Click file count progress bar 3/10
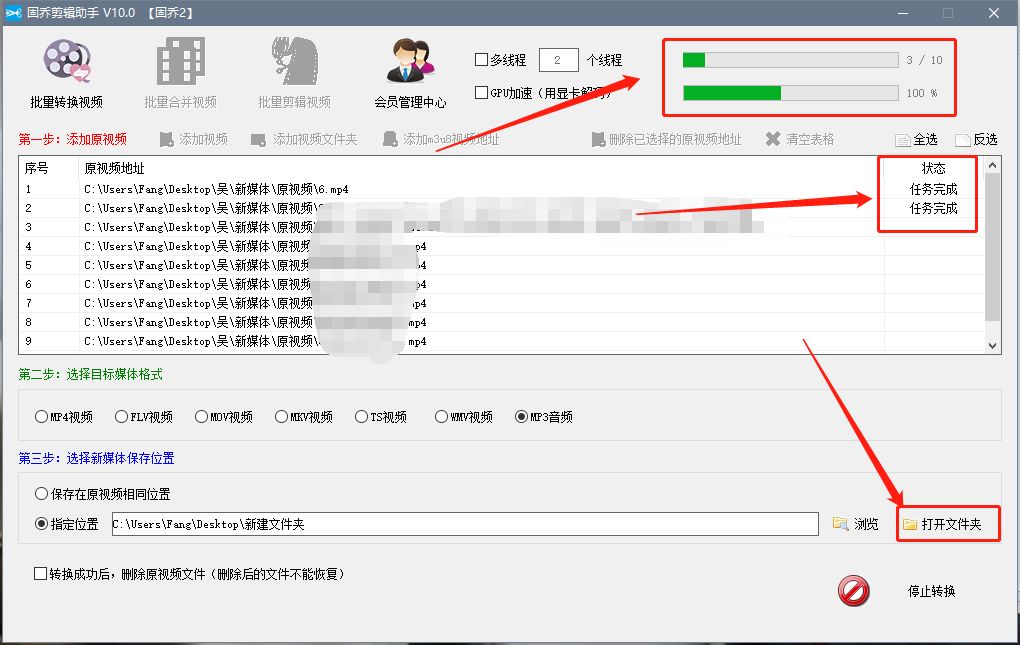The width and height of the screenshot is (1020, 645). [x=790, y=60]
